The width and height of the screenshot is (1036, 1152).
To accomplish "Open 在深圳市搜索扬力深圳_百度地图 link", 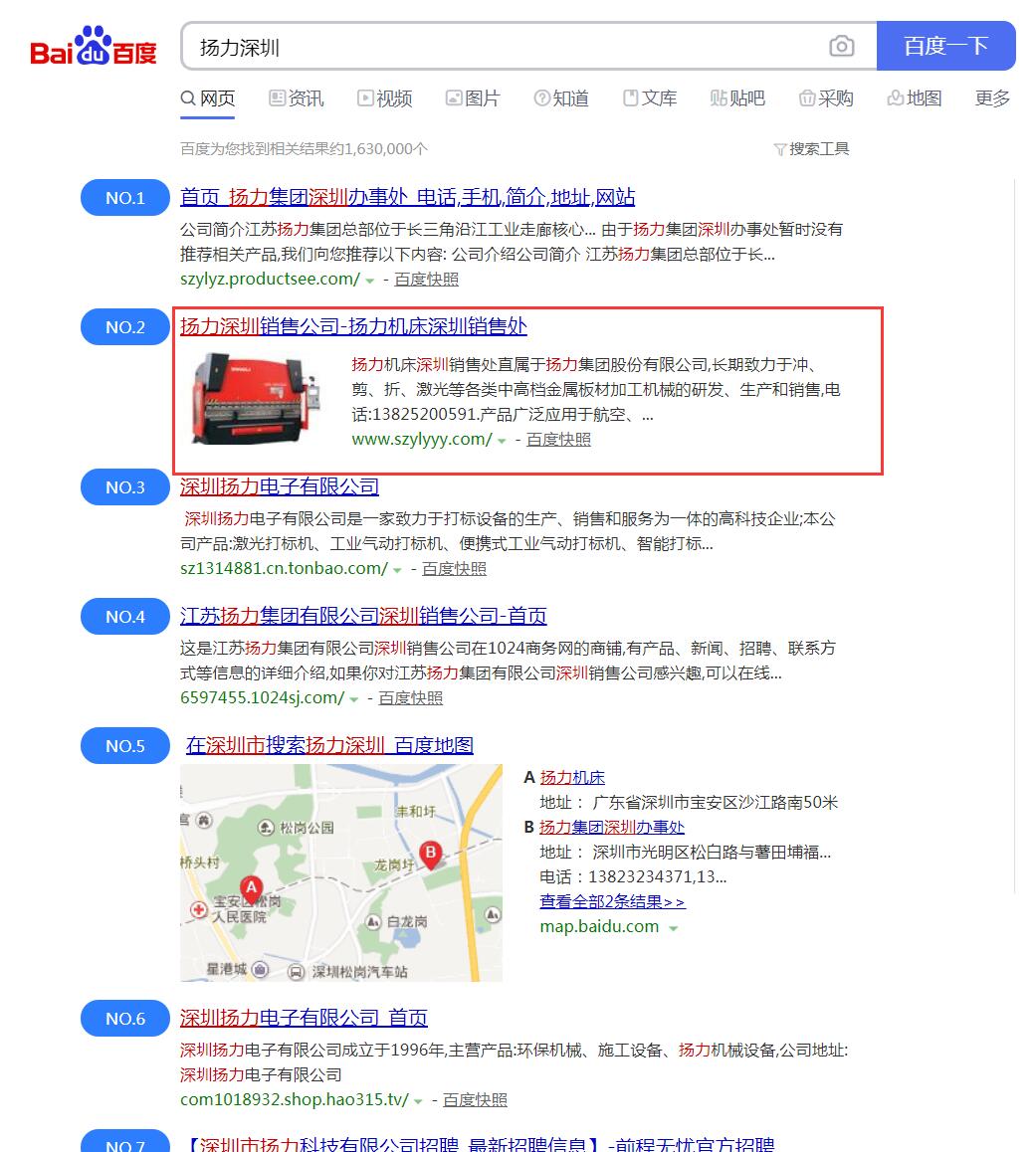I will [x=329, y=745].
